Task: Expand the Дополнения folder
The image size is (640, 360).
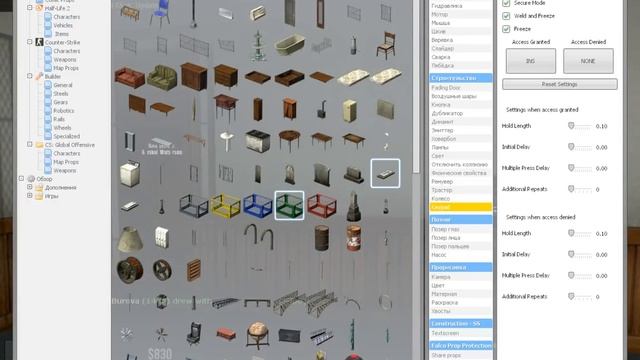Action: pyautogui.click(x=30, y=187)
